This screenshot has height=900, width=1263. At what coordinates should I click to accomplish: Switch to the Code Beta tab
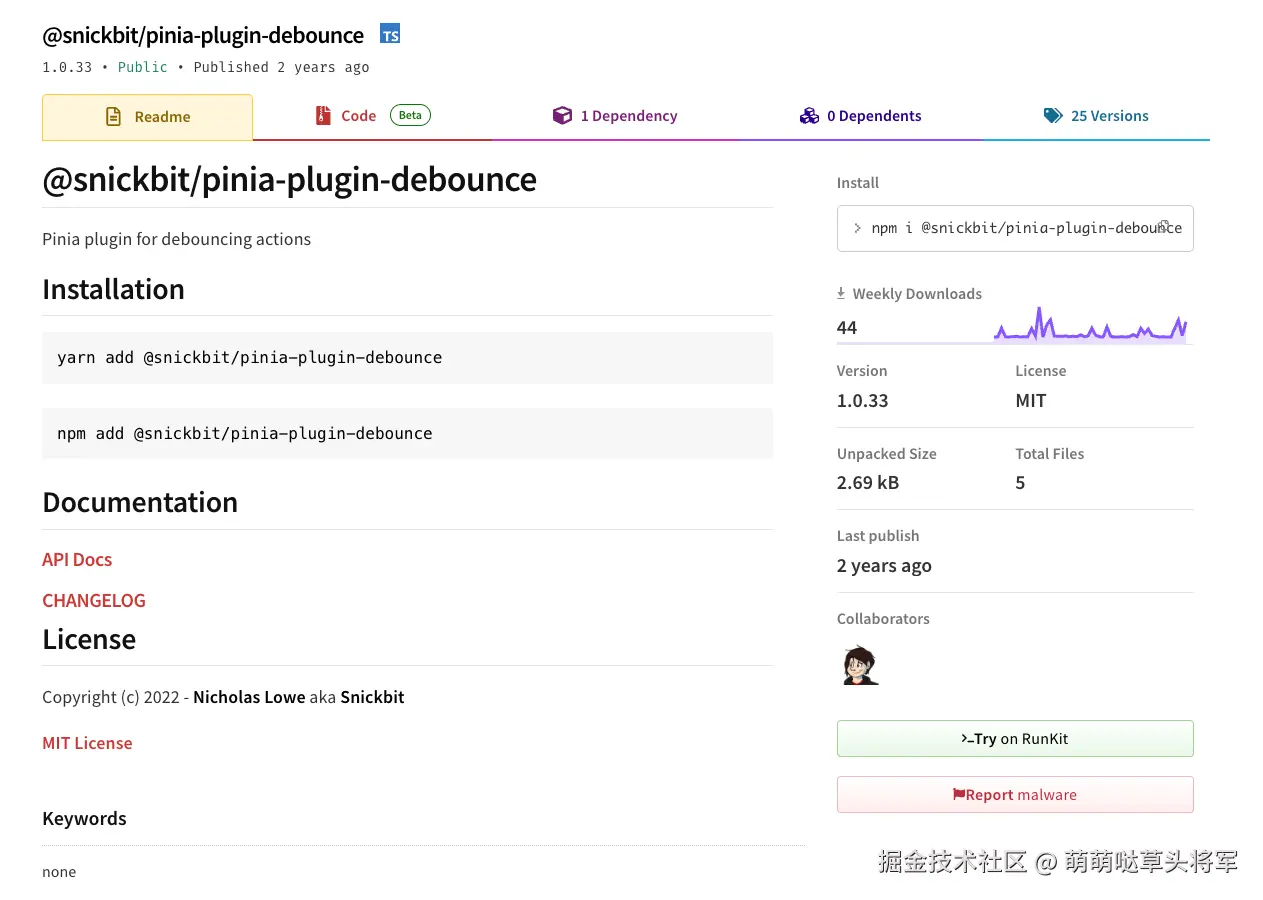click(x=359, y=115)
